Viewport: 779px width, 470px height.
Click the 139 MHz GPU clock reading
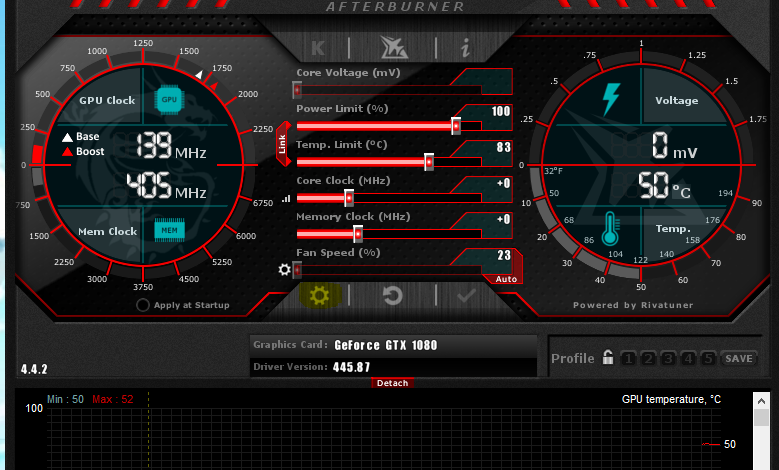171,146
